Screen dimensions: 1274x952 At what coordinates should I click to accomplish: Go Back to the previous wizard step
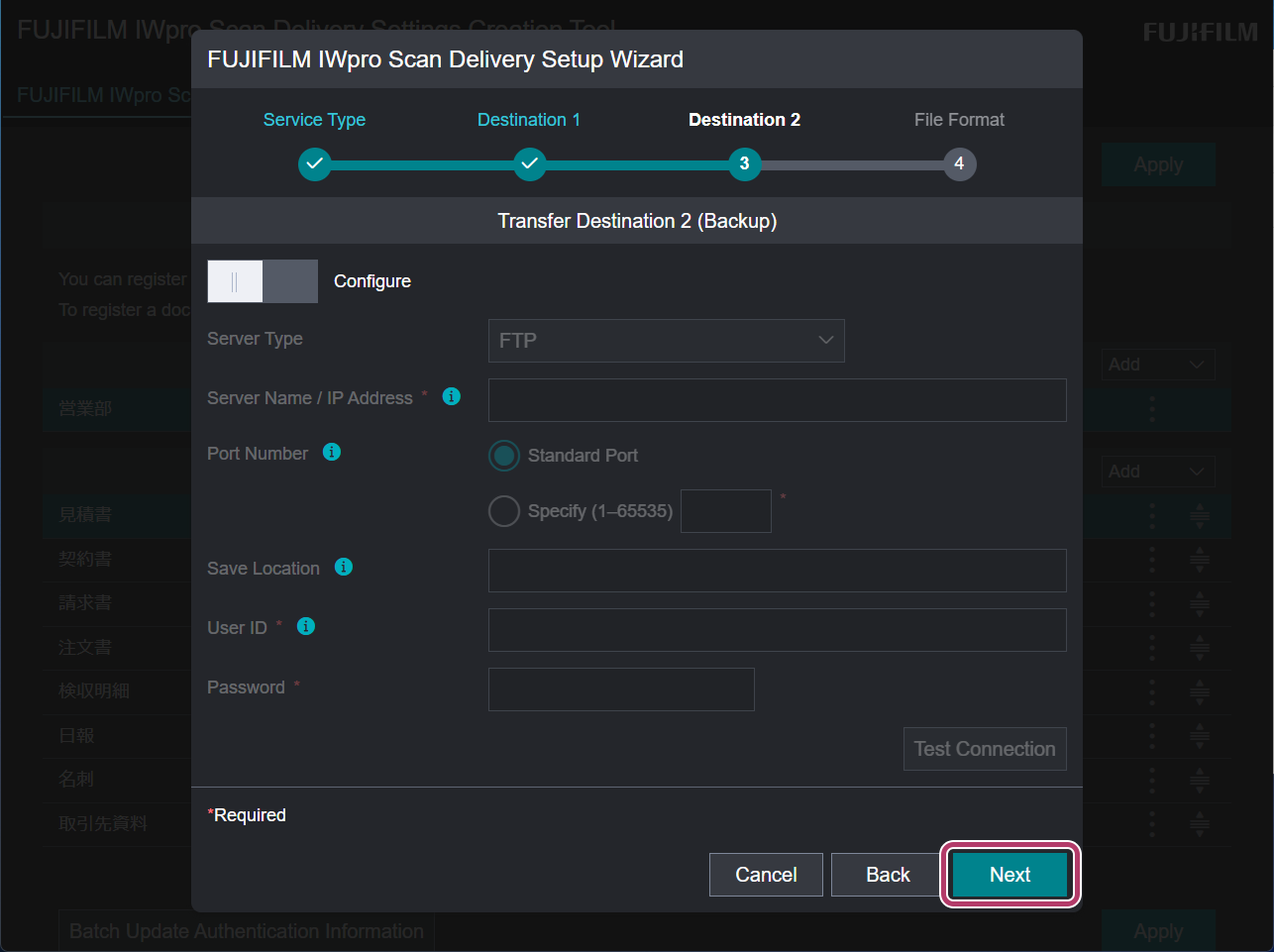point(888,875)
